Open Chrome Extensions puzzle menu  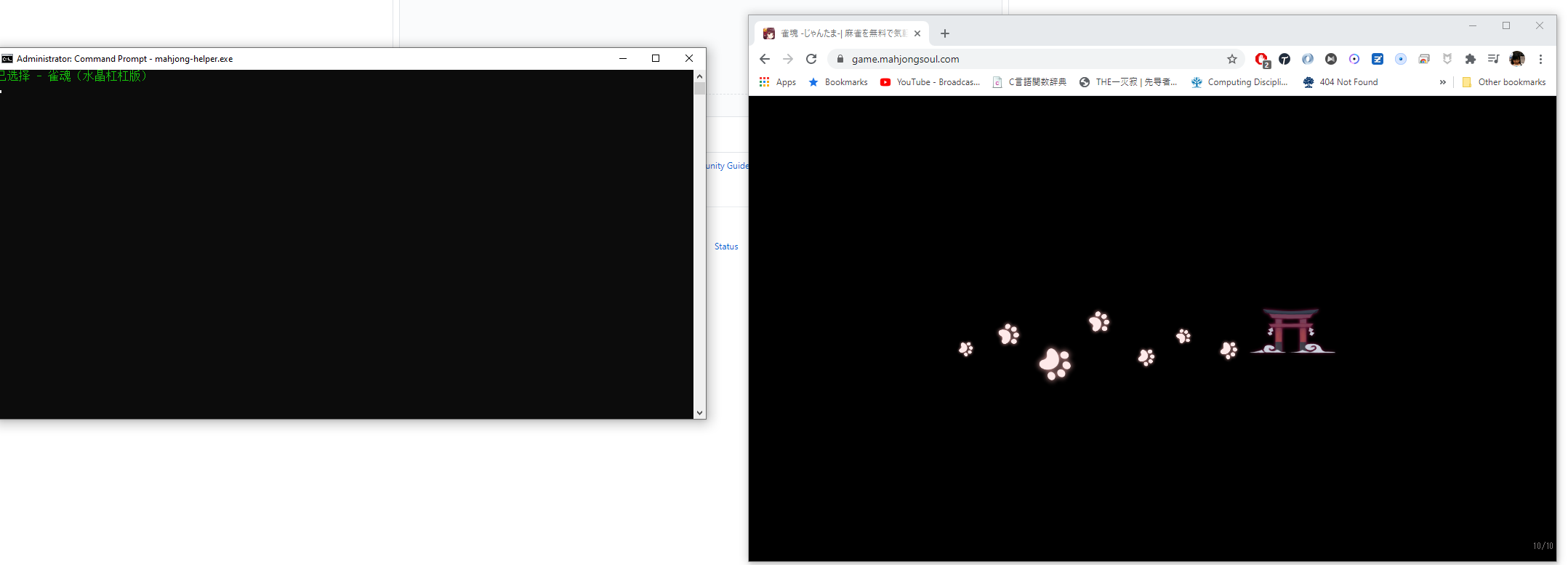1471,59
